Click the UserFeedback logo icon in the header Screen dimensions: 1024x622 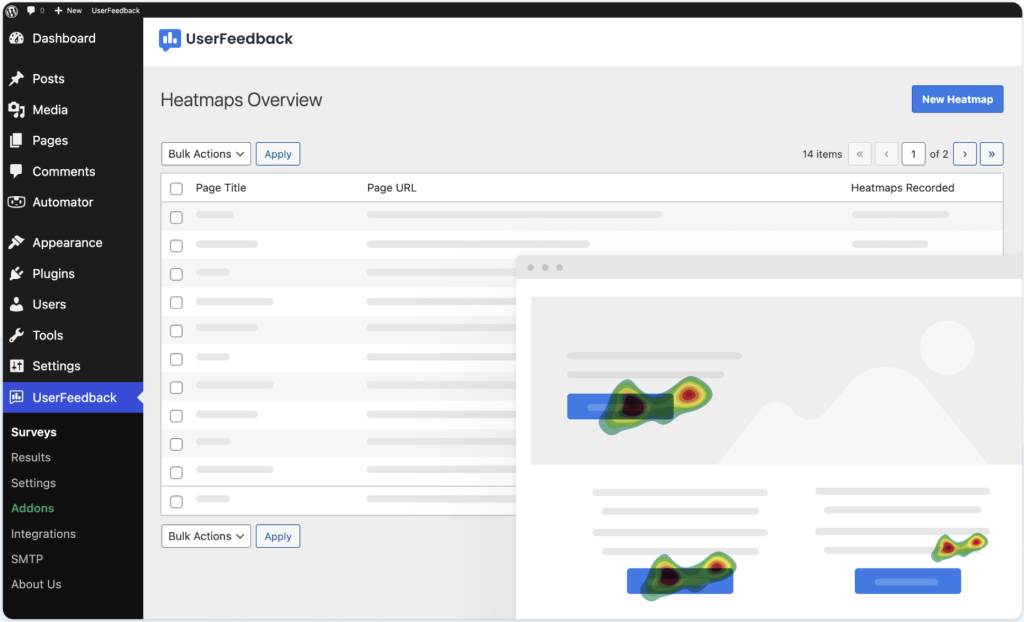point(168,39)
